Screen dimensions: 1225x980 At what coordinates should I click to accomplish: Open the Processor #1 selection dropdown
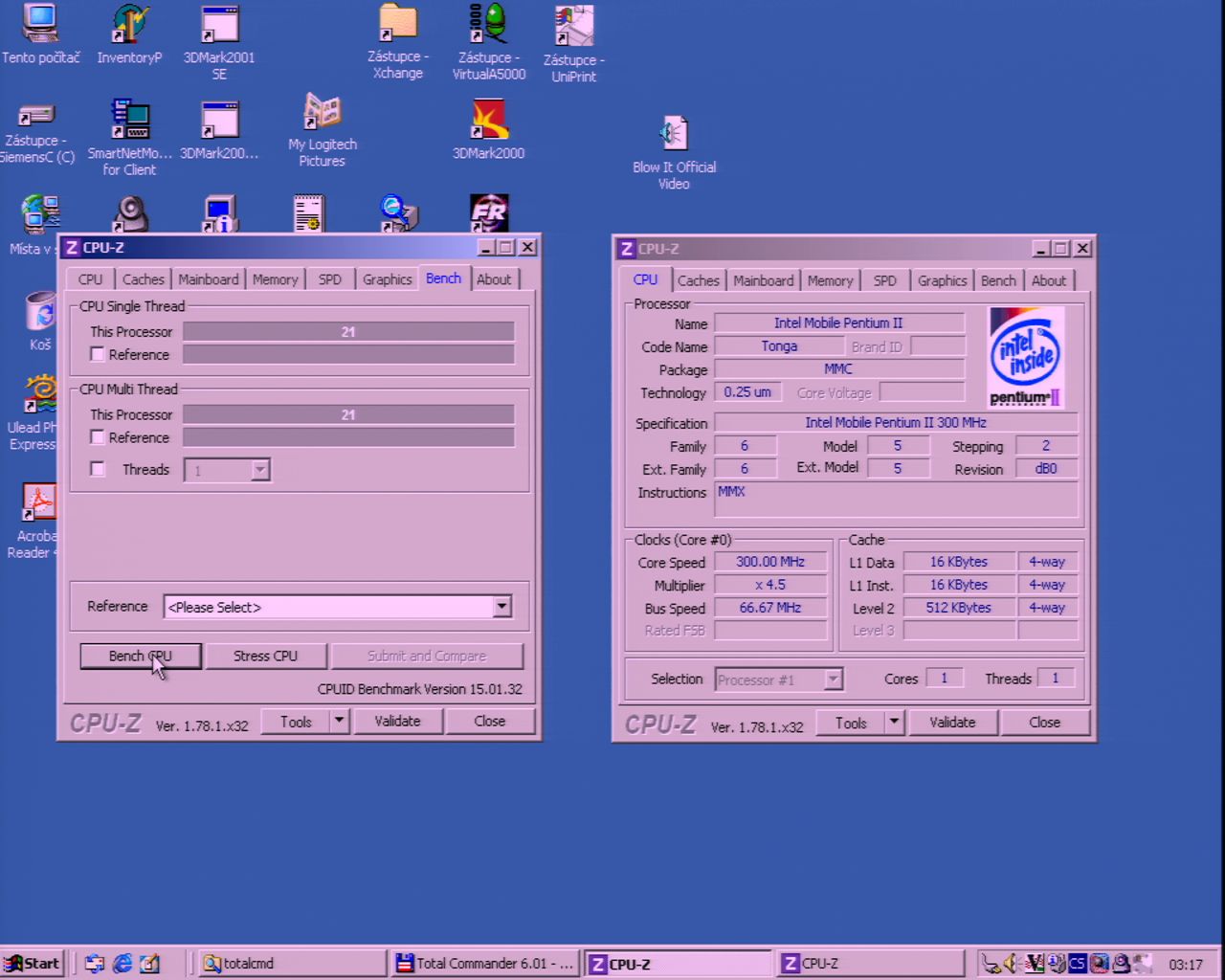point(834,679)
